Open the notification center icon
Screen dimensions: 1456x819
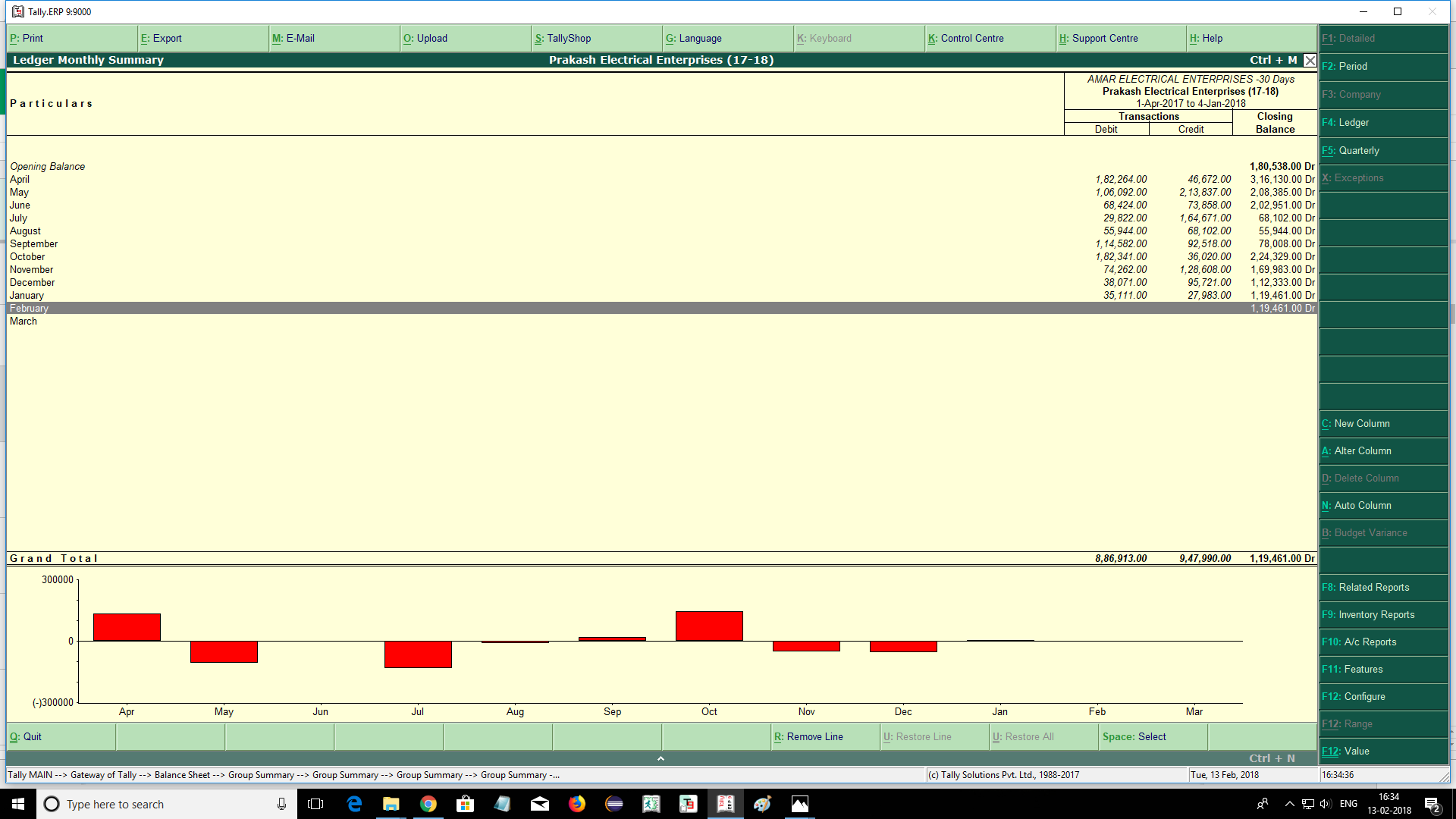tap(1432, 804)
